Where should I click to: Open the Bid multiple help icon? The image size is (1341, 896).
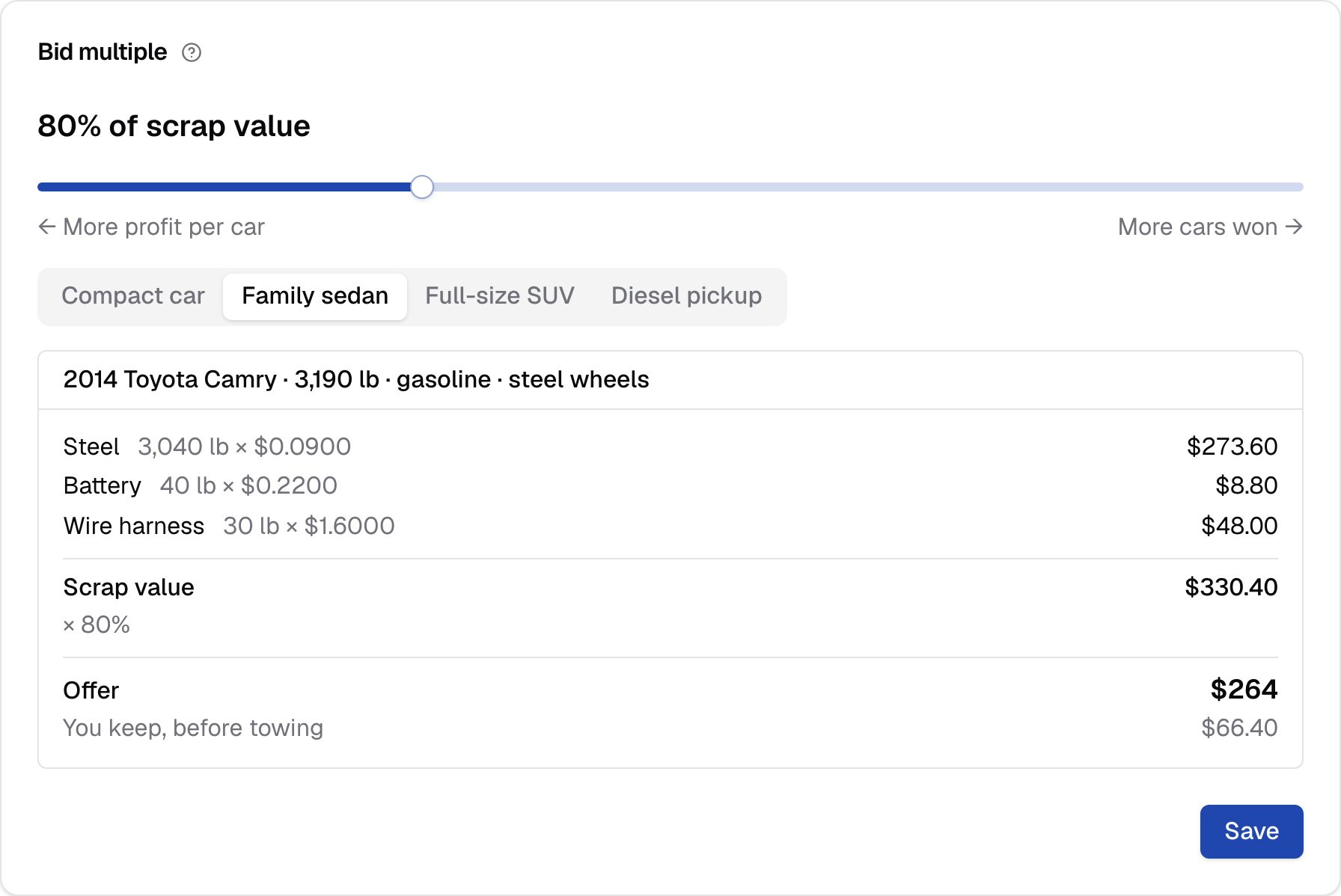[192, 52]
